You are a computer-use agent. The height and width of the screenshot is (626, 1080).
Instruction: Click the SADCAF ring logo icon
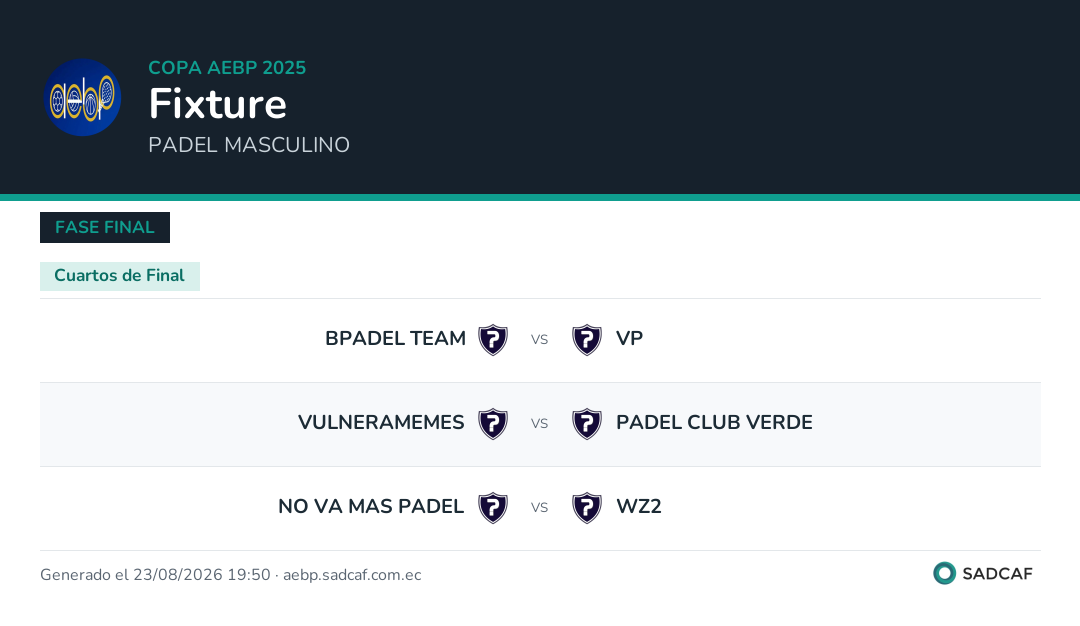pos(944,573)
